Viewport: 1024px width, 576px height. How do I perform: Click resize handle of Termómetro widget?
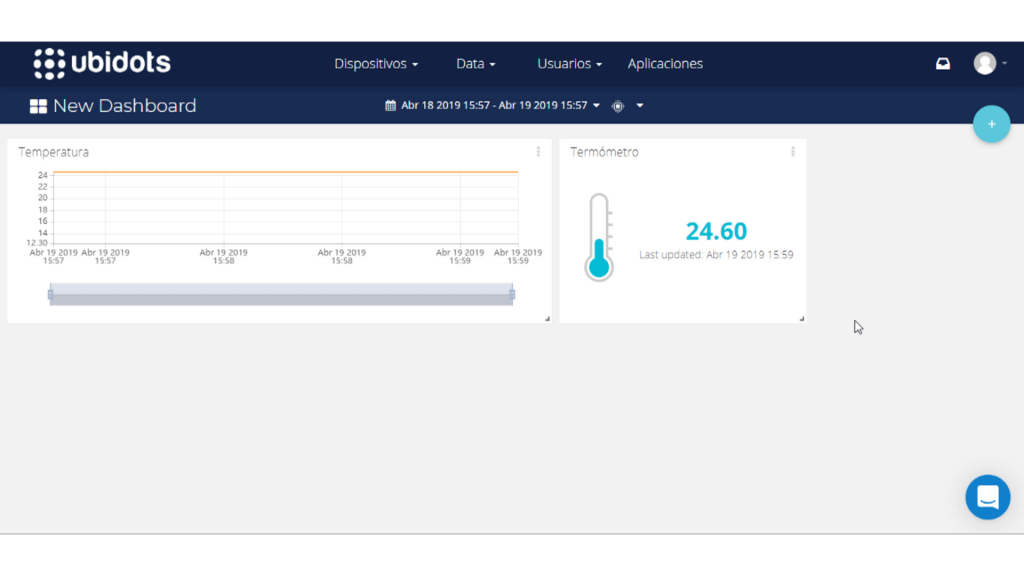tap(801, 318)
